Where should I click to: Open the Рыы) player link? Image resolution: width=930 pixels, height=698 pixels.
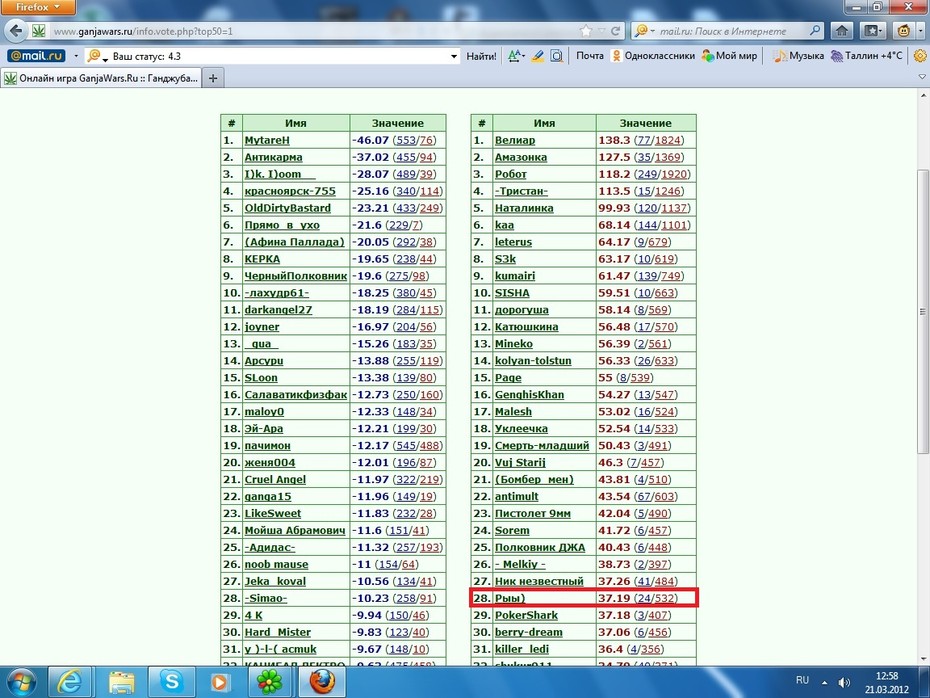pos(510,598)
